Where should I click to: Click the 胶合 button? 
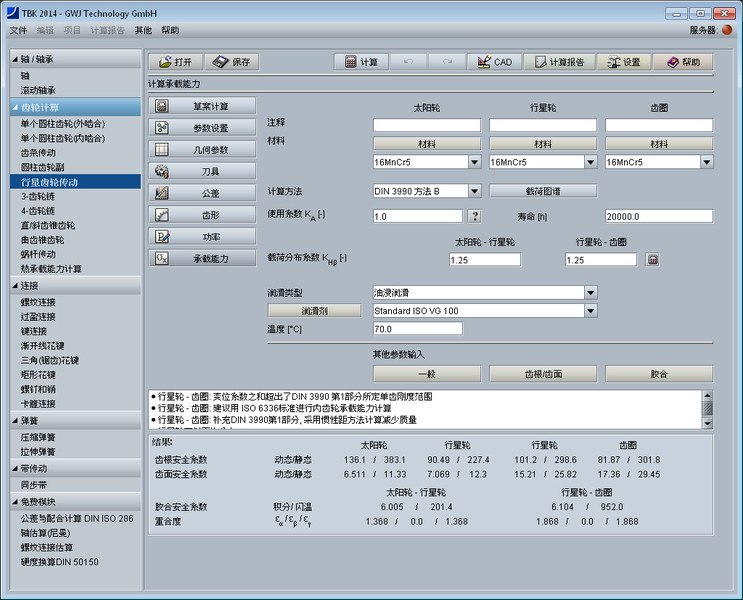[x=659, y=374]
